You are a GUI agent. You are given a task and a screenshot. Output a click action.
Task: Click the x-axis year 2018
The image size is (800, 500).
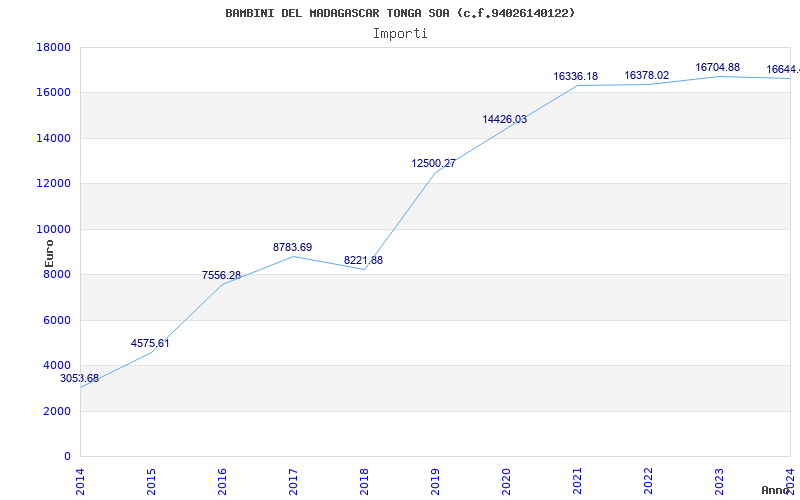[x=364, y=482]
